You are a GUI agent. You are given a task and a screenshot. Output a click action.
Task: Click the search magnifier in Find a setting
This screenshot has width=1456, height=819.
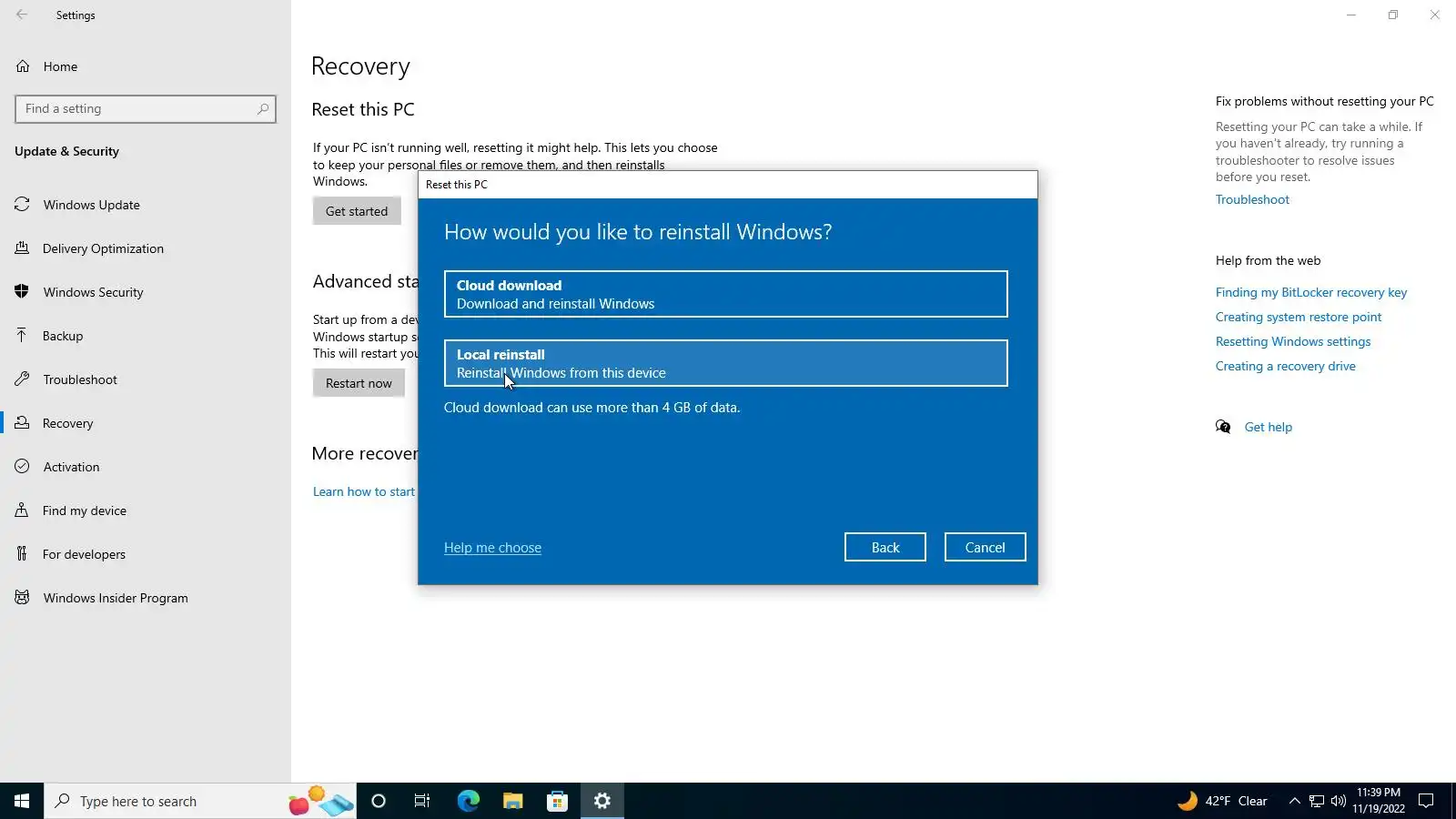[263, 109]
